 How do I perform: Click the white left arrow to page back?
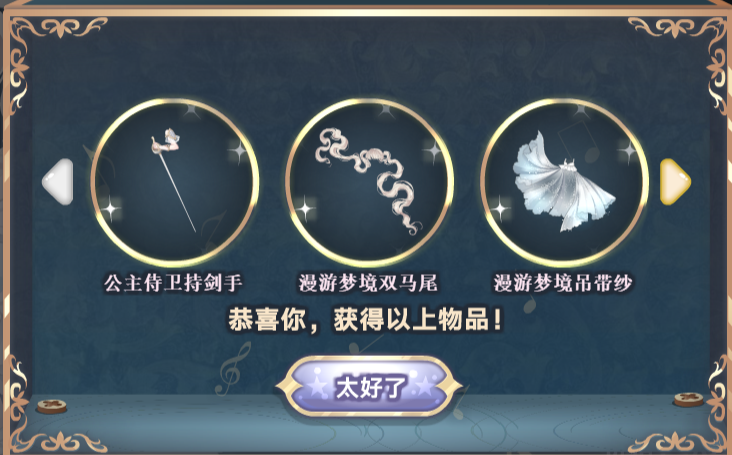58,182
